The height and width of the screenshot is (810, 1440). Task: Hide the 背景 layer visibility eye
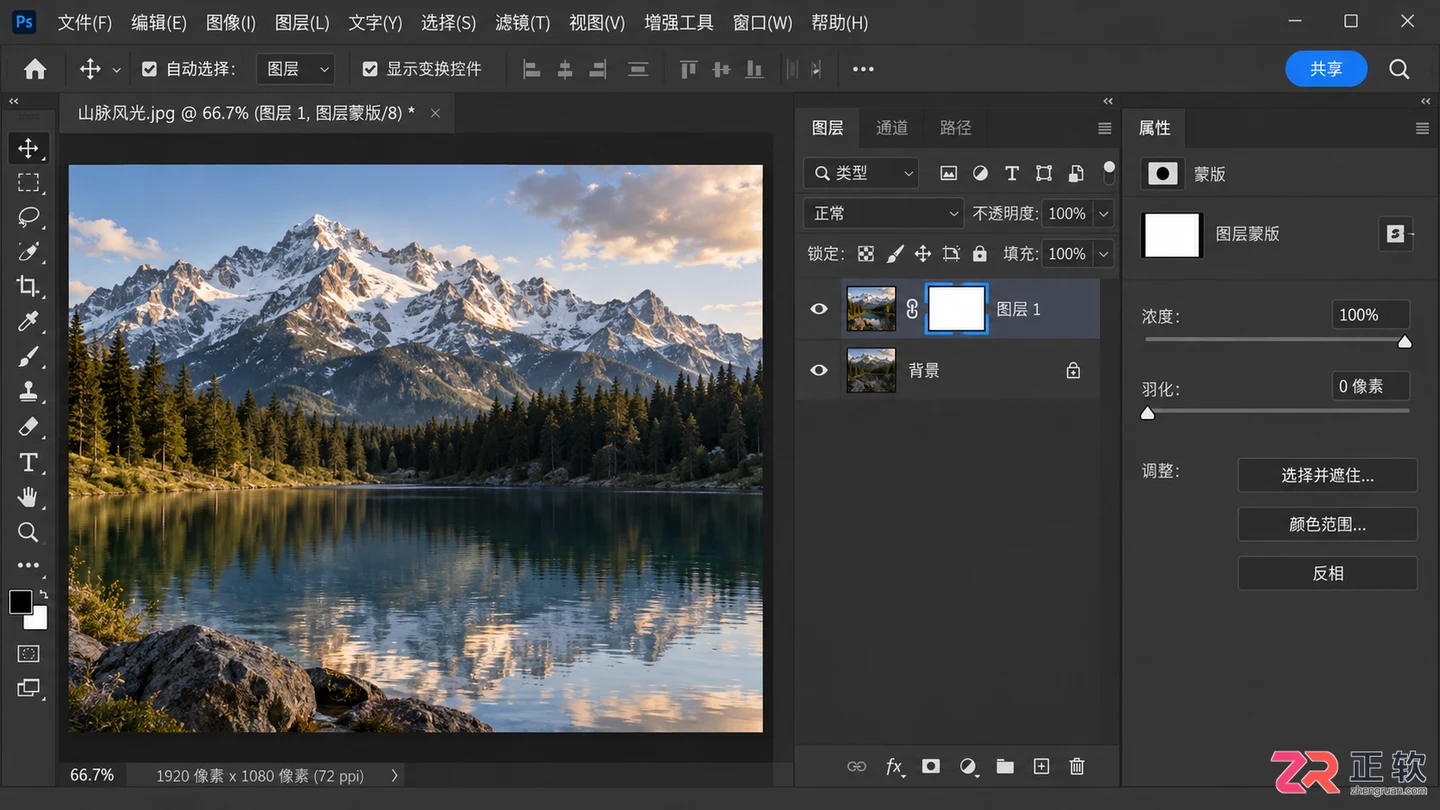point(819,370)
